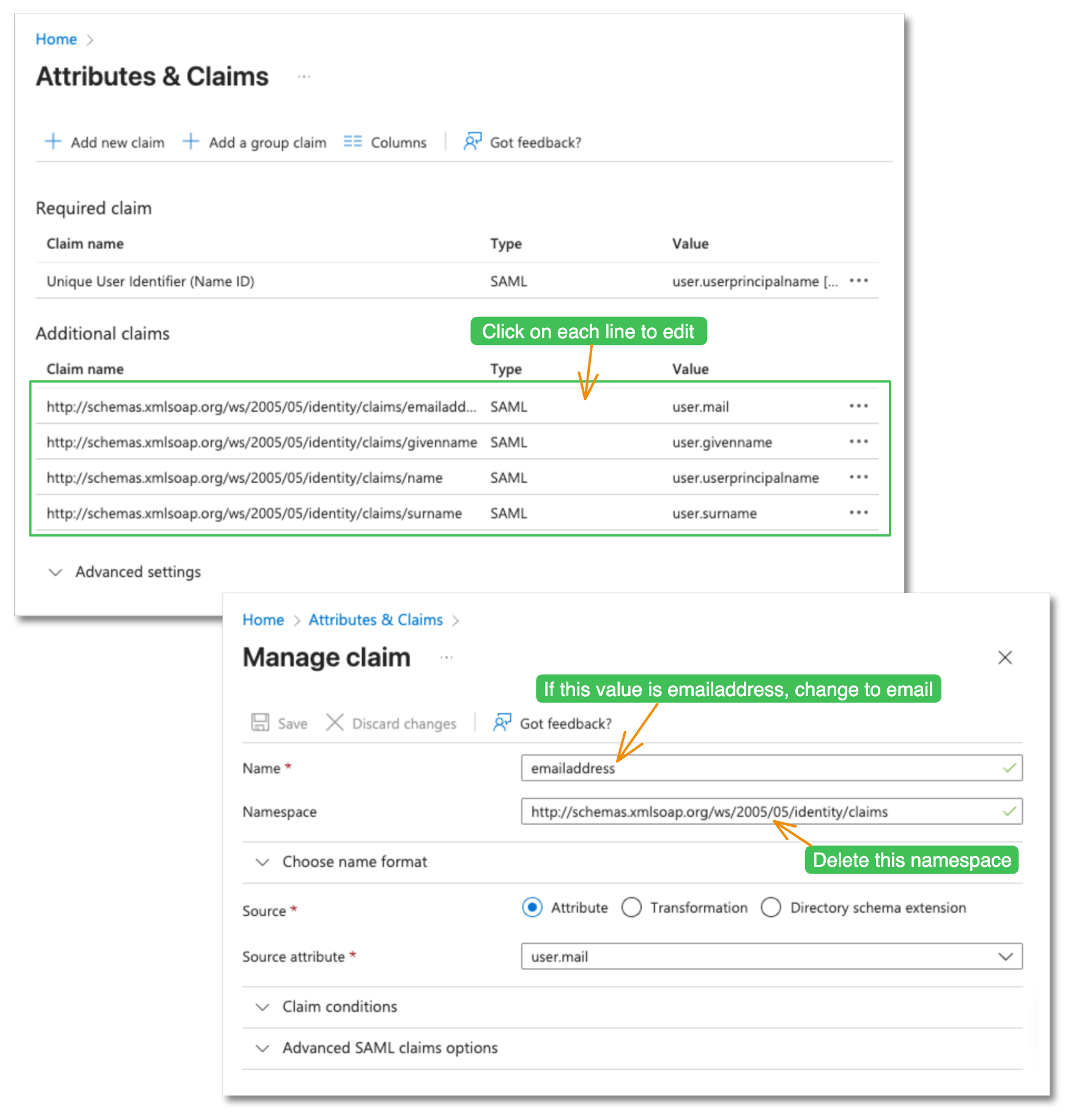This screenshot has width=1073, height=1120.
Task: Open ellipsis menu for the user.mail claim
Action: coord(858,406)
